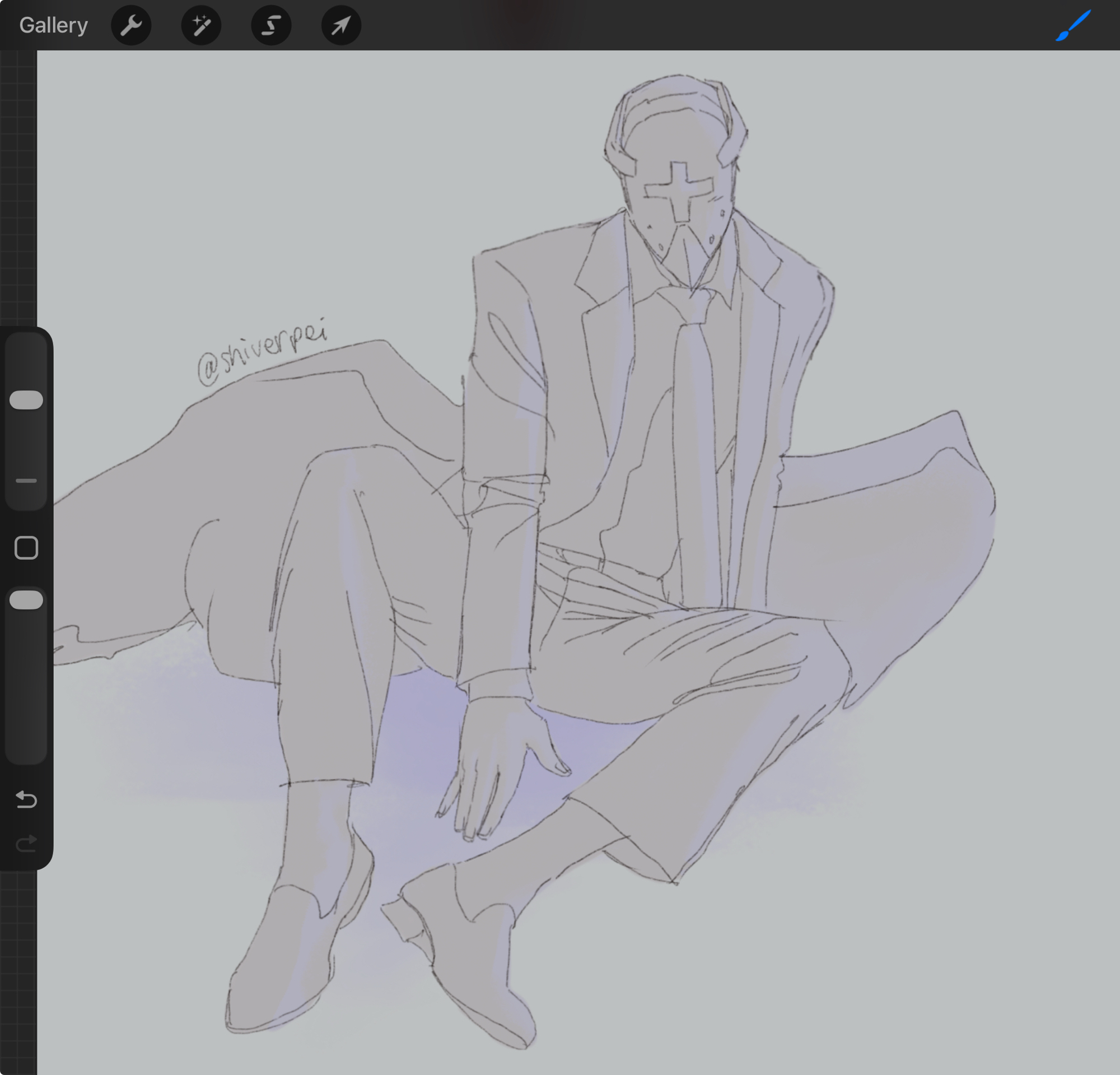Open the Actions wrench menu

[x=131, y=25]
